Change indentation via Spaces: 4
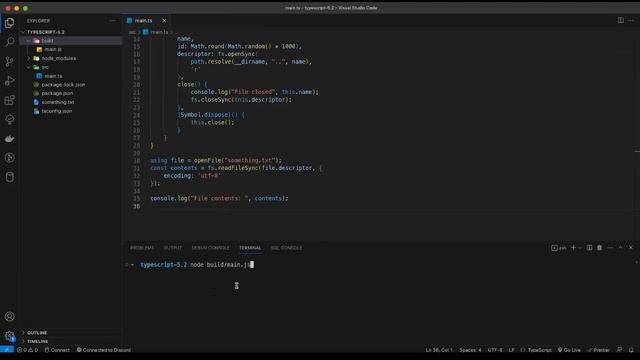 pos(470,350)
